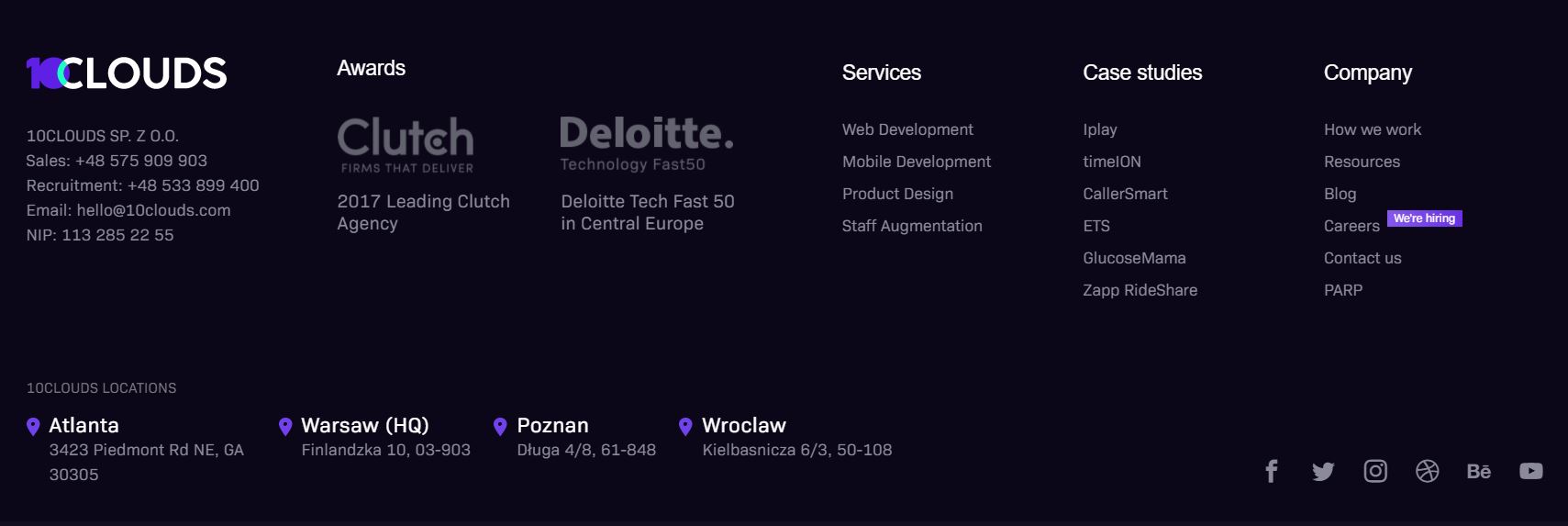Open the Twitter profile icon
The height and width of the screenshot is (526, 1568).
[x=1323, y=471]
